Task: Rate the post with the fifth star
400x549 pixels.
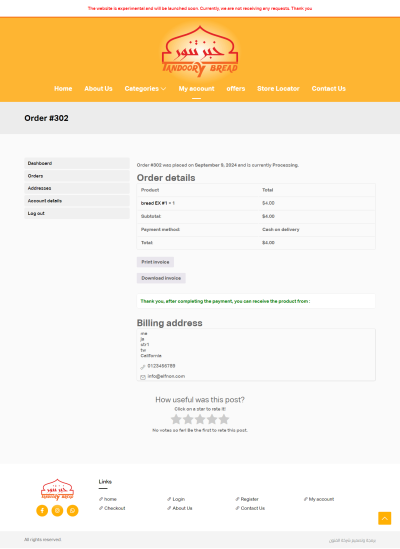Action: pos(224,419)
